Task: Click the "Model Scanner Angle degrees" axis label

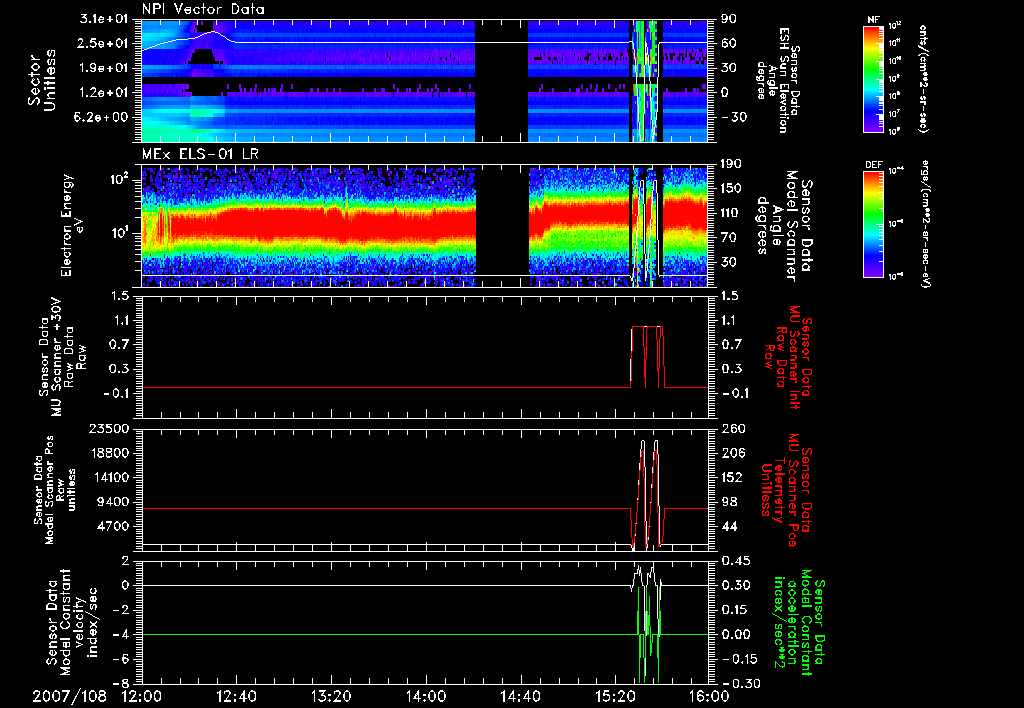Action: pyautogui.click(x=784, y=226)
